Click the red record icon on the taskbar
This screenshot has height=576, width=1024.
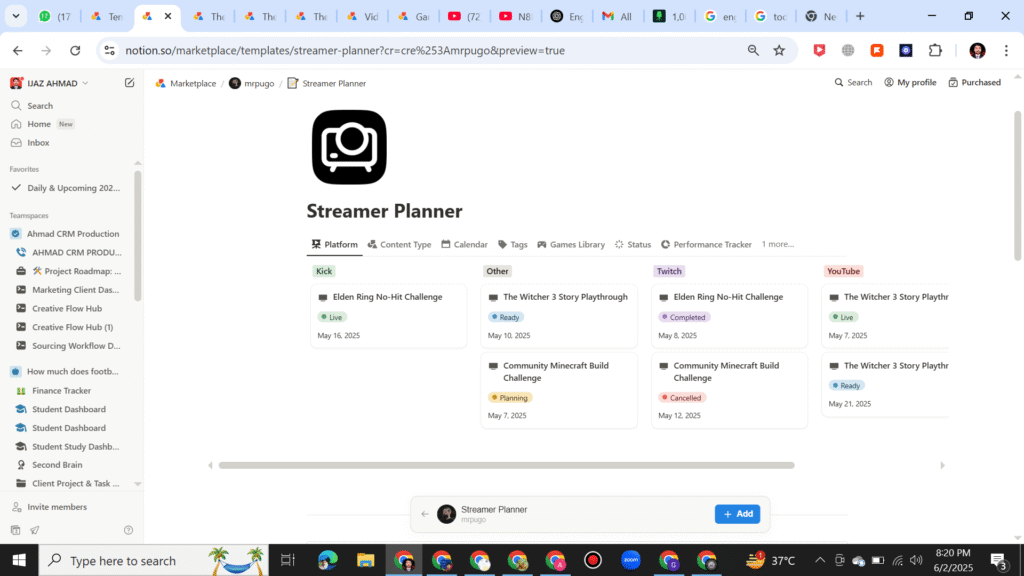click(x=593, y=560)
